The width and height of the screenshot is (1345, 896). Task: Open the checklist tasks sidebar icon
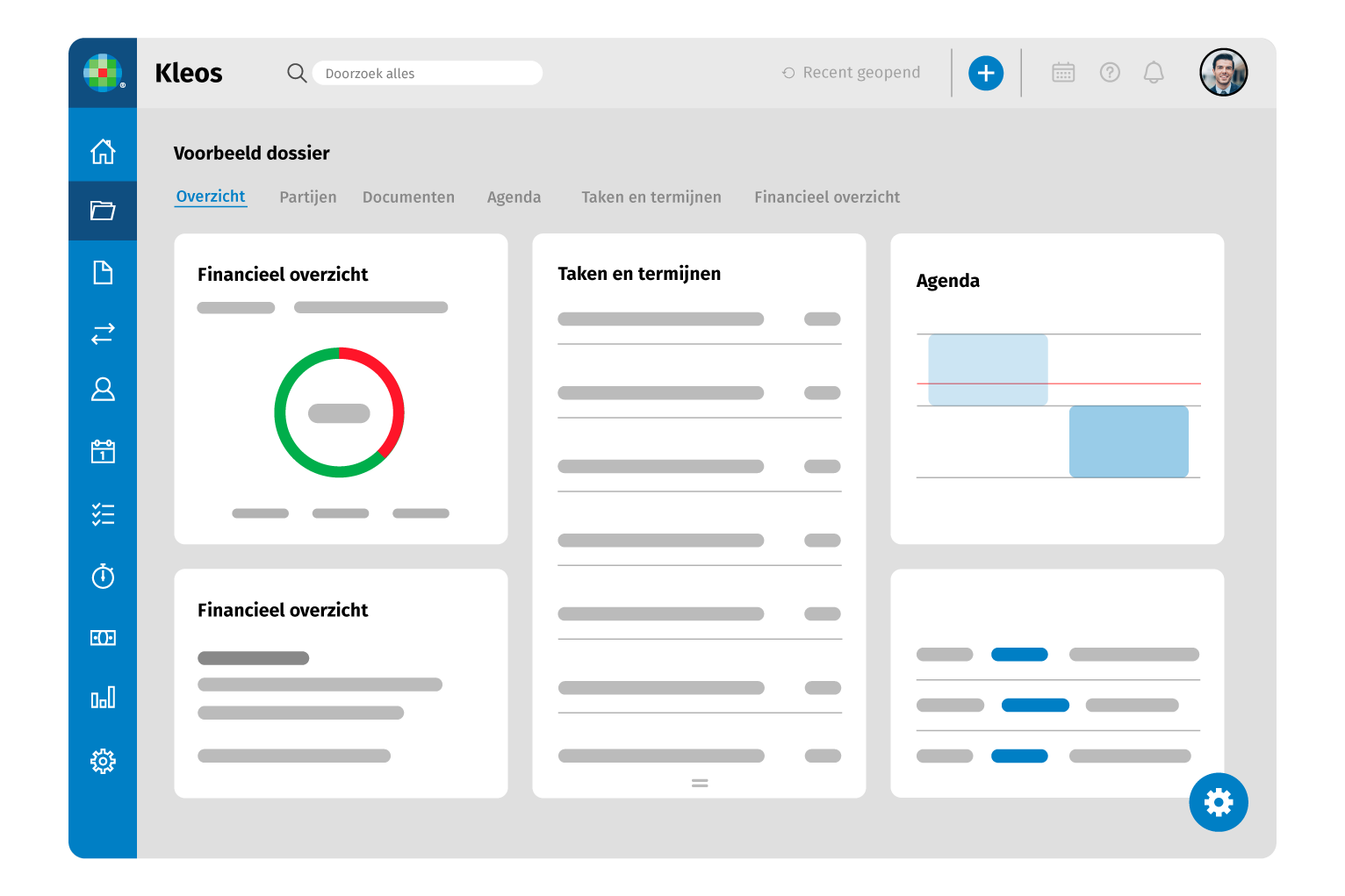click(103, 514)
